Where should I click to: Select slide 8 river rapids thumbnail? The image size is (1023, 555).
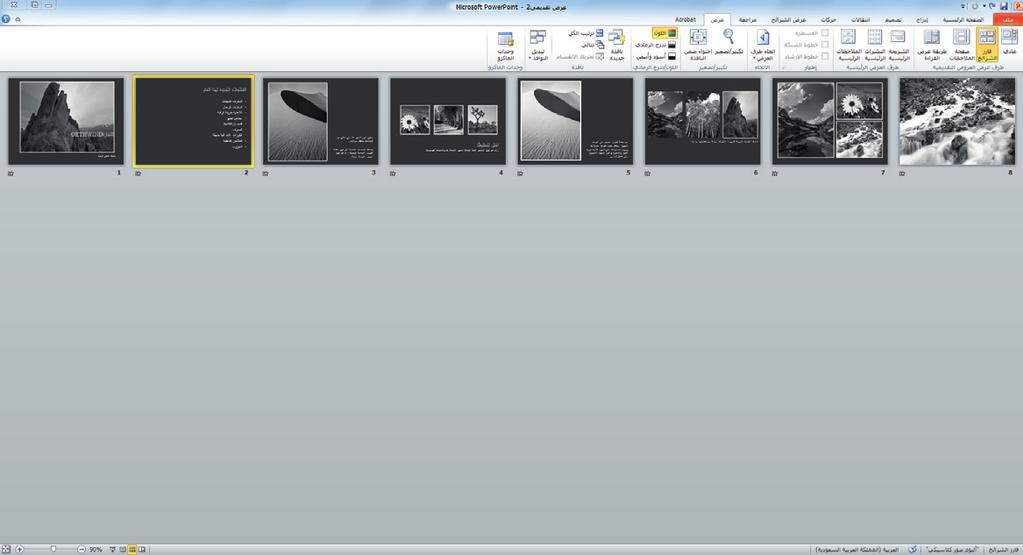pyautogui.click(x=957, y=121)
